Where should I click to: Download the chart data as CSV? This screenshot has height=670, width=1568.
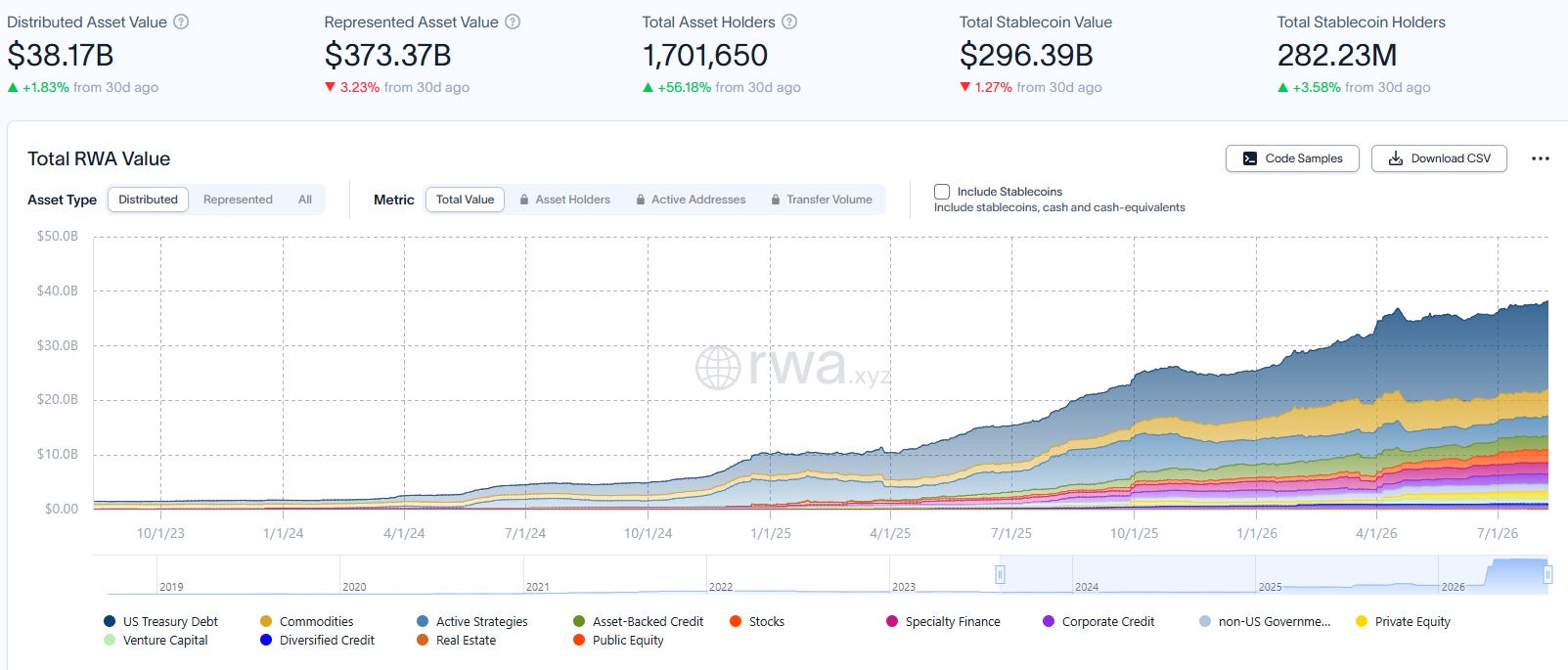(x=1439, y=158)
